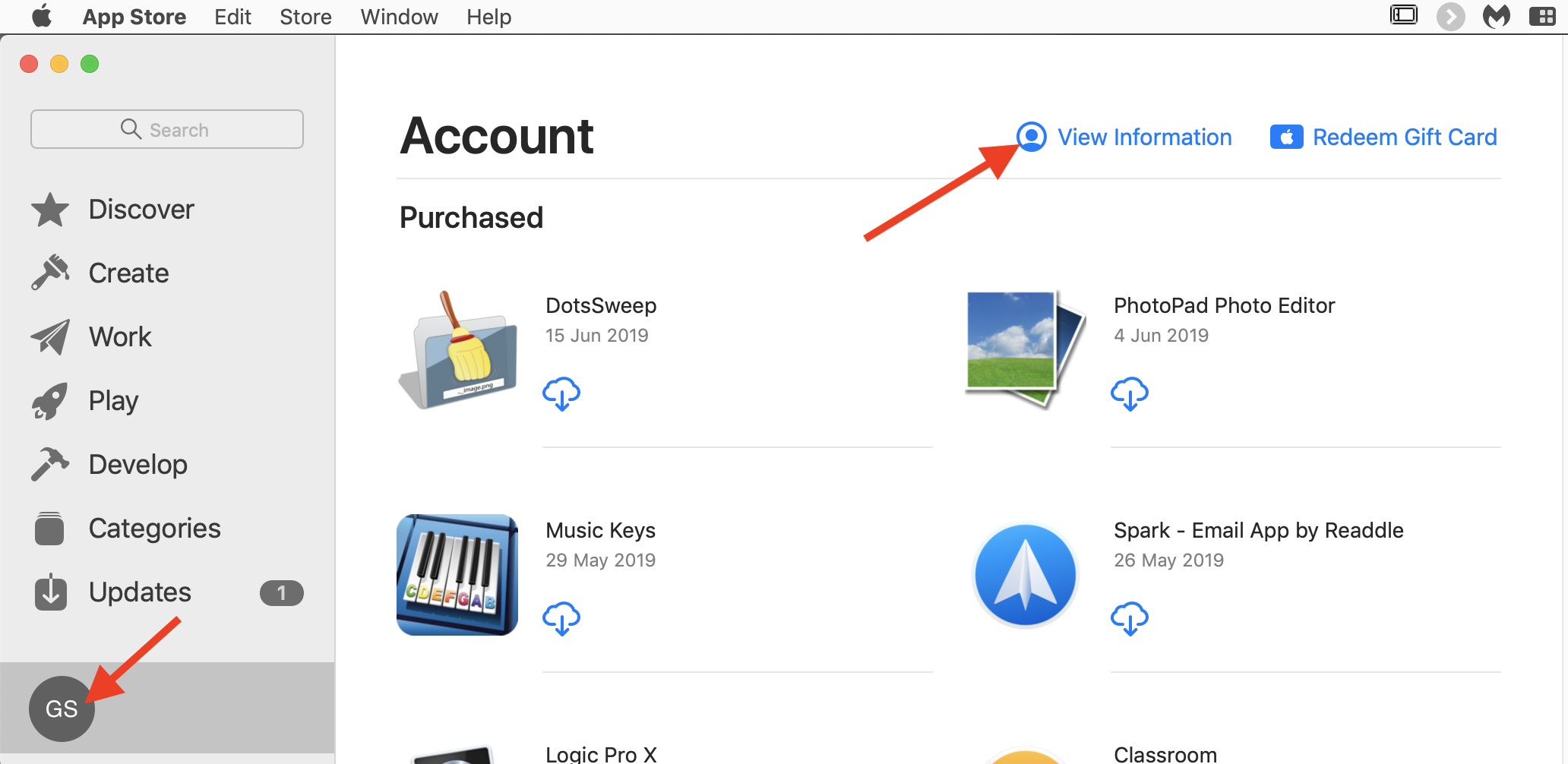Click the Classroom app title
Viewport: 1568px width, 764px height.
click(x=1165, y=754)
